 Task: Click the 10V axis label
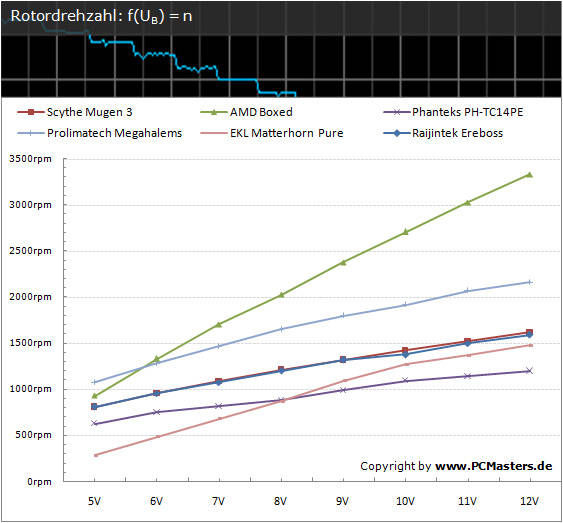coord(405,501)
